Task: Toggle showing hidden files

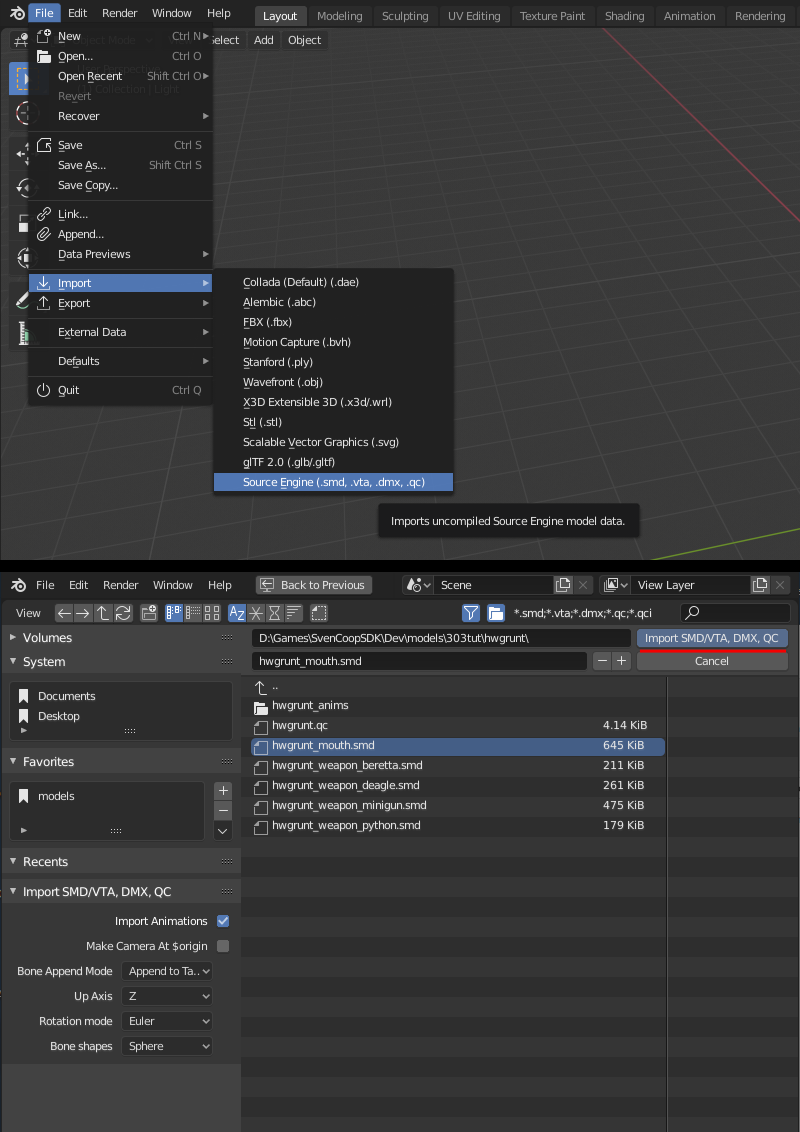Action: coord(318,613)
